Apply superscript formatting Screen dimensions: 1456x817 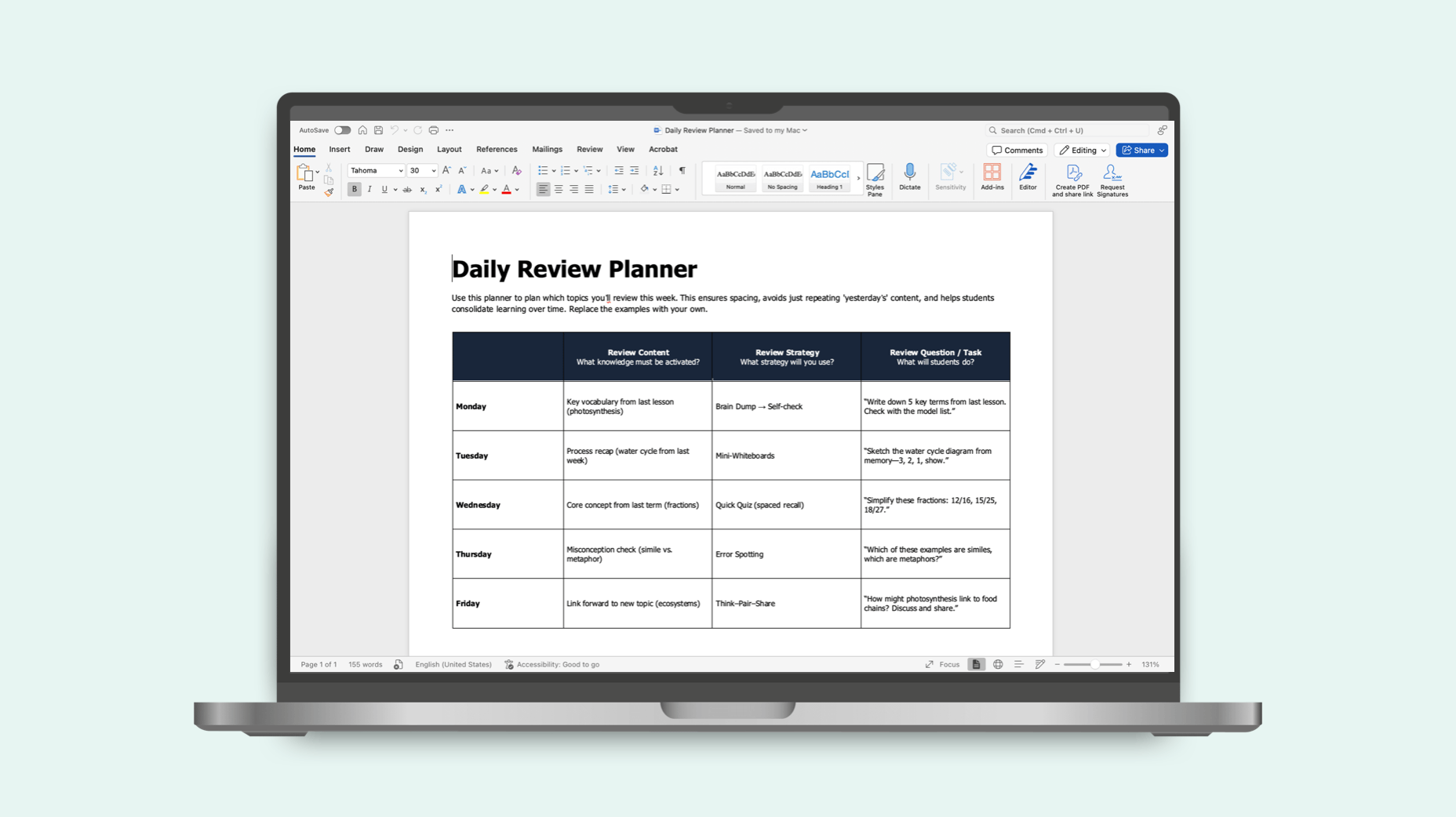(439, 189)
